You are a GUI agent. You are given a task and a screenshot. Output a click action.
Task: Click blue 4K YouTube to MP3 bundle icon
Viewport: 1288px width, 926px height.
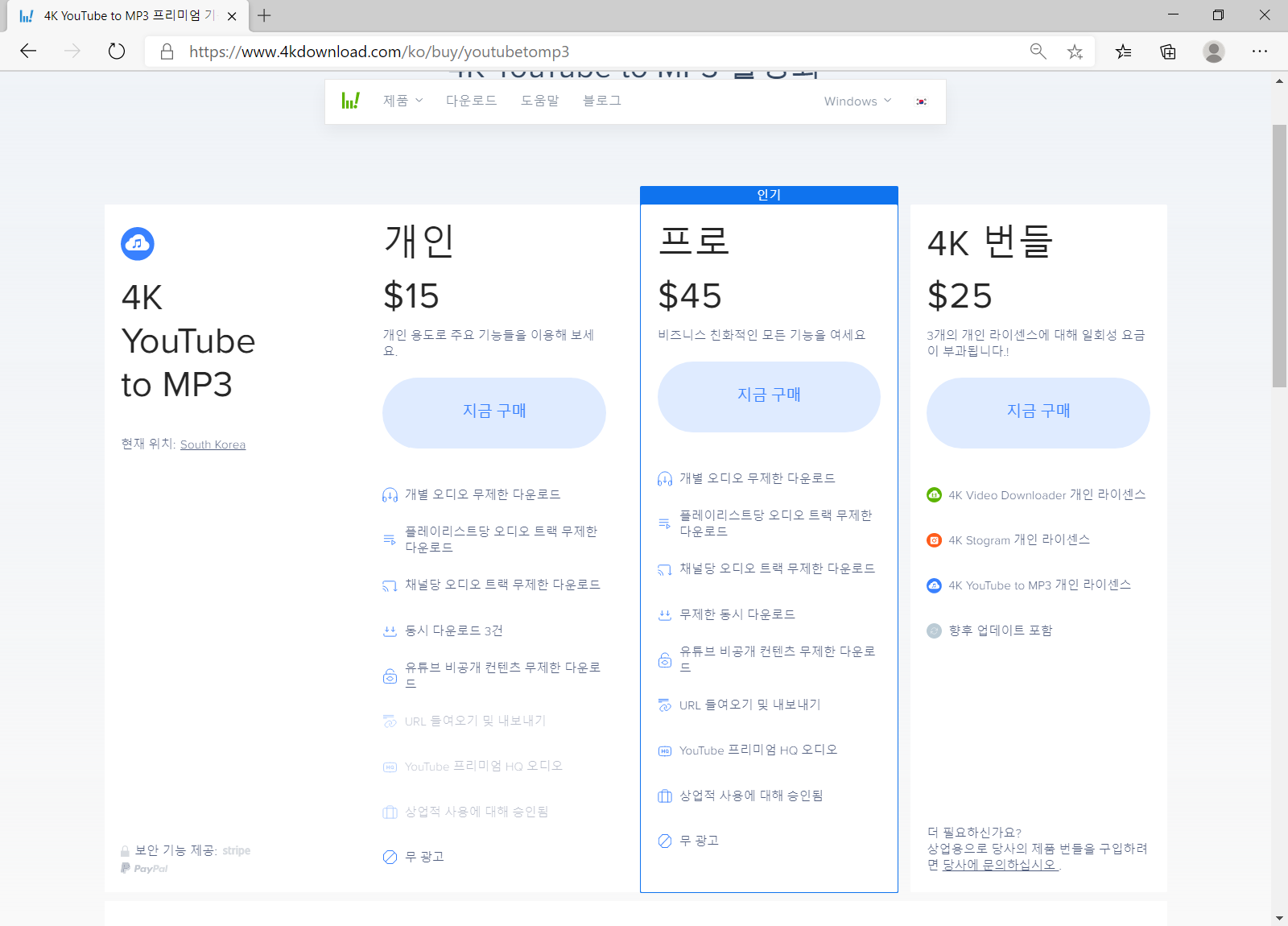[x=934, y=585]
